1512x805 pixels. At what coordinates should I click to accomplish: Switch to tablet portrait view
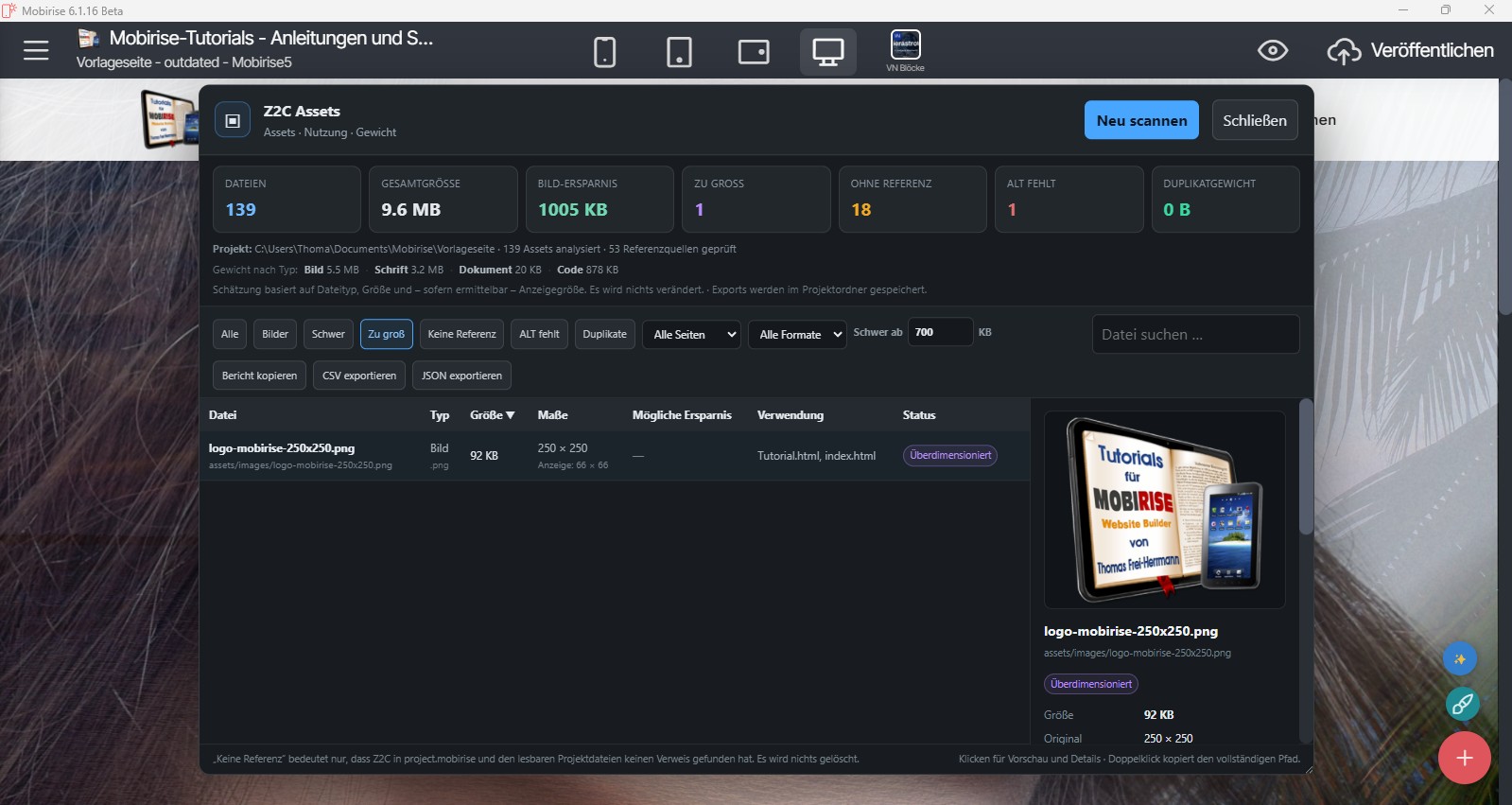tap(679, 51)
